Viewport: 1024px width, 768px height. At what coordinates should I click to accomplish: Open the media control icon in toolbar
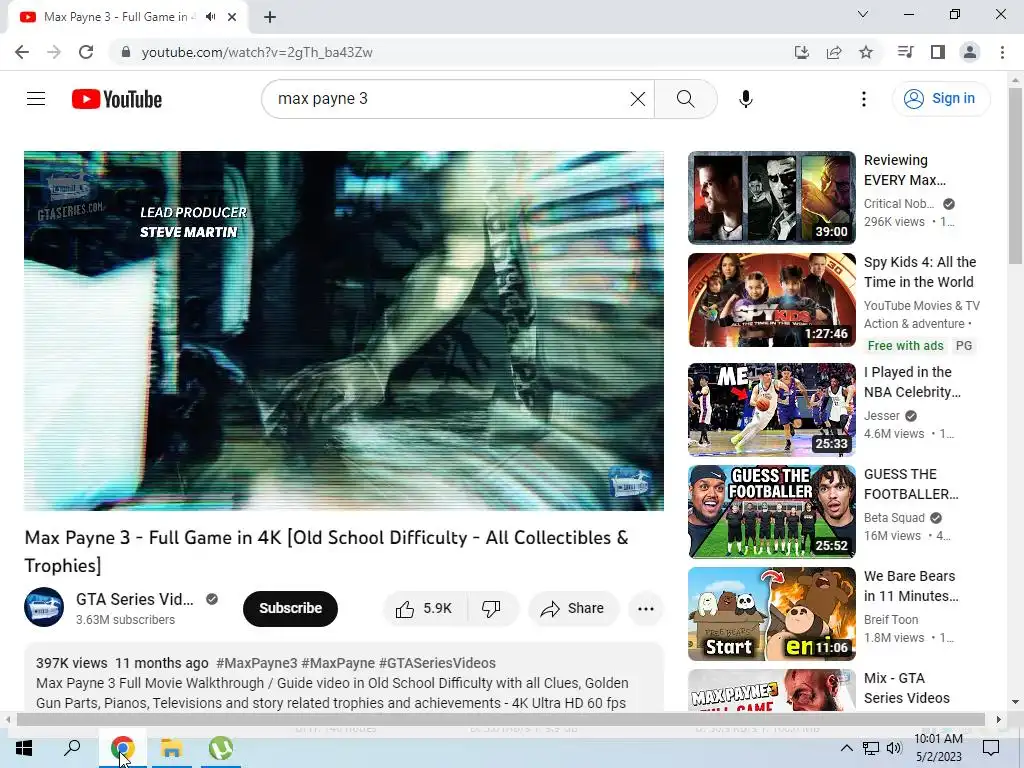click(x=905, y=52)
